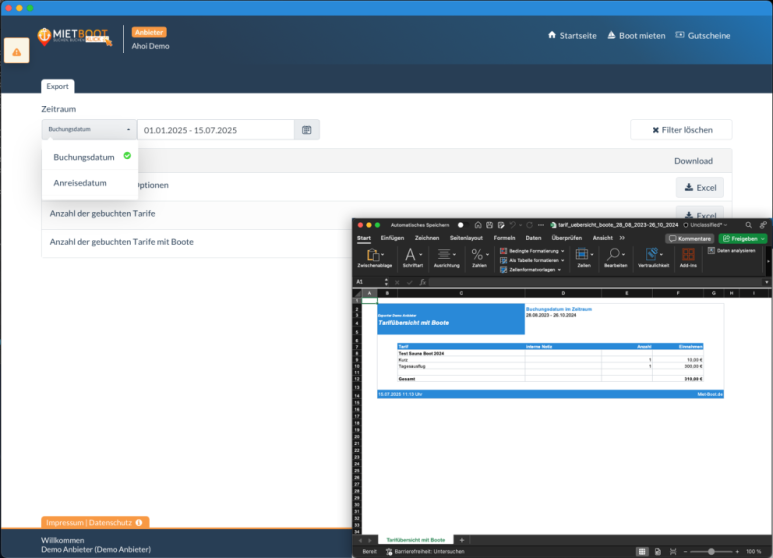Toggle the Automatisches Speichern switch
This screenshot has width=773, height=558.
pyautogui.click(x=461, y=225)
